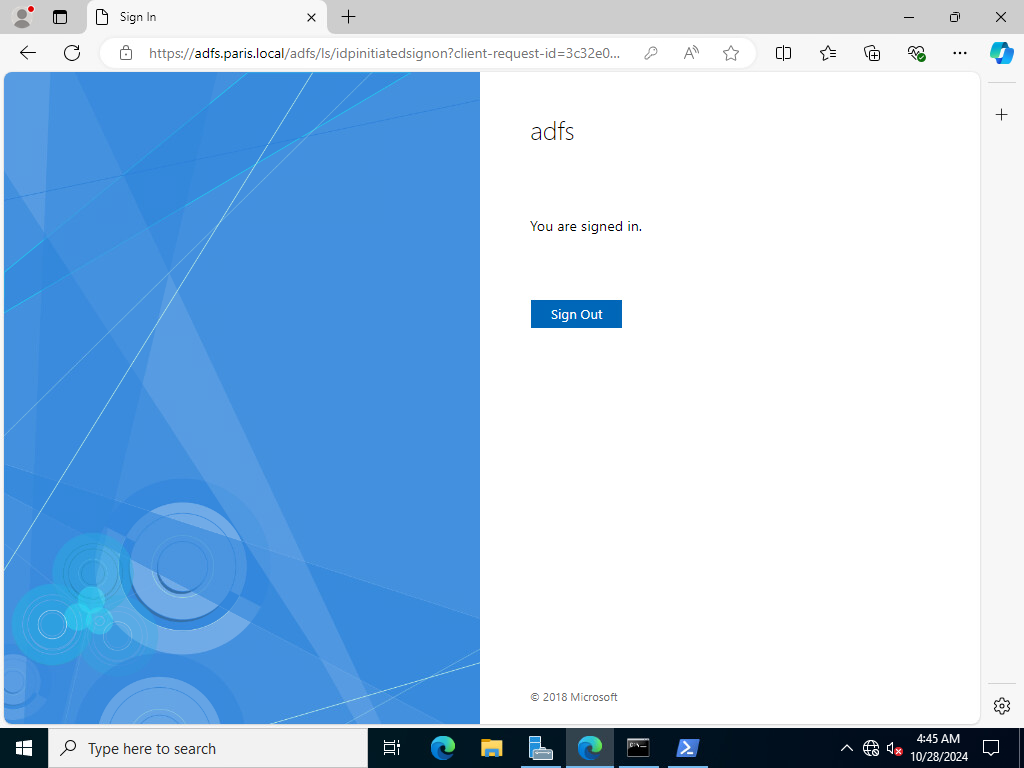Open the tab actions menu
The width and height of the screenshot is (1024, 768).
click(x=60, y=17)
